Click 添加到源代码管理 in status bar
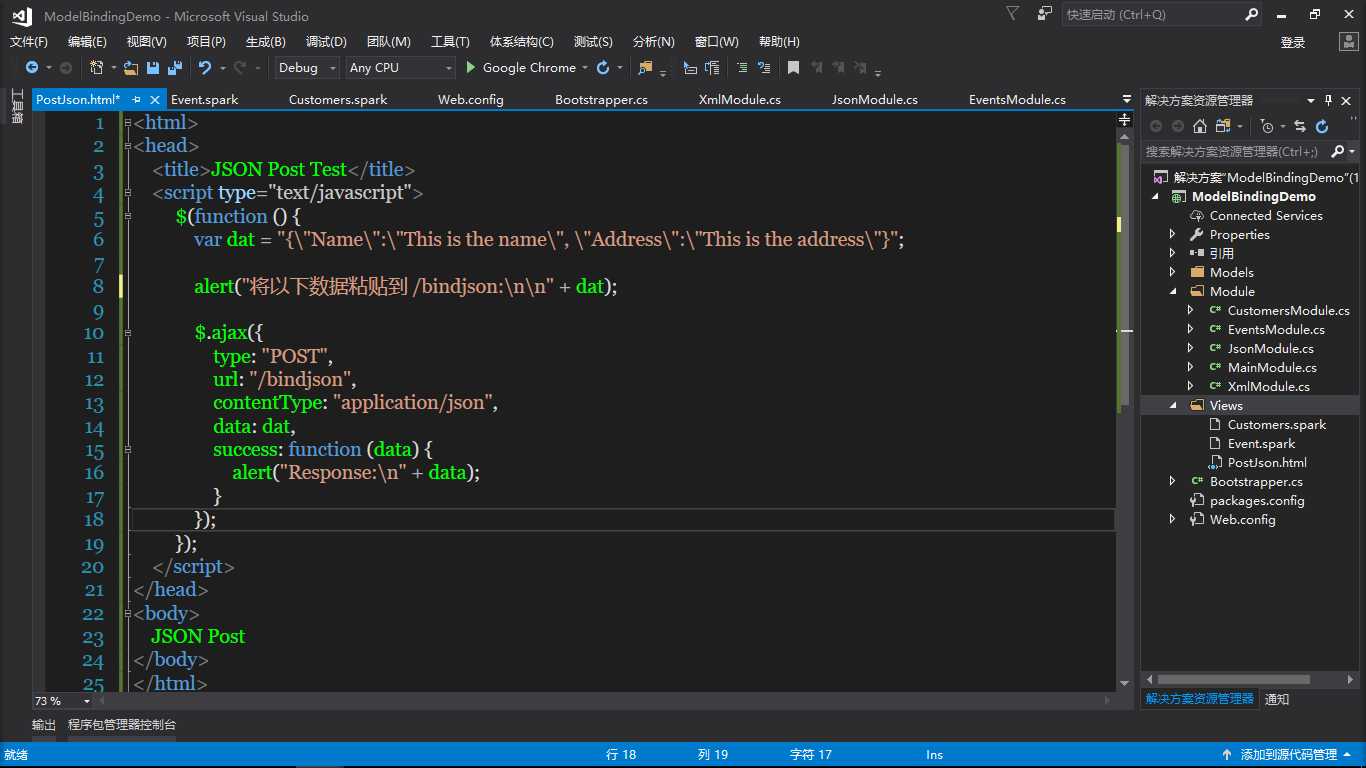 [1288, 755]
